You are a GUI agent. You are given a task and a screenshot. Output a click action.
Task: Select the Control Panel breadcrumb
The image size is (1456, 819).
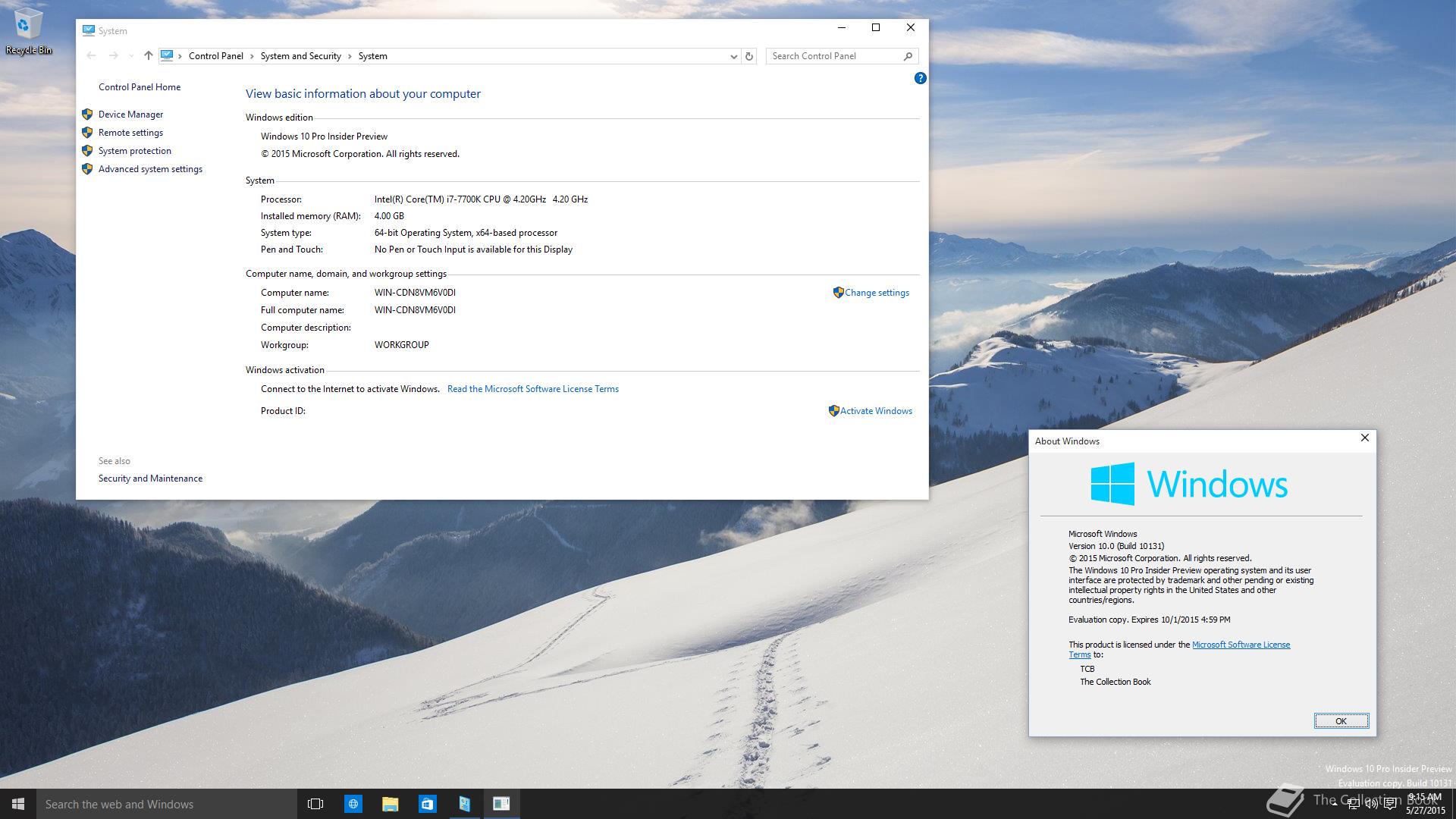(x=216, y=56)
